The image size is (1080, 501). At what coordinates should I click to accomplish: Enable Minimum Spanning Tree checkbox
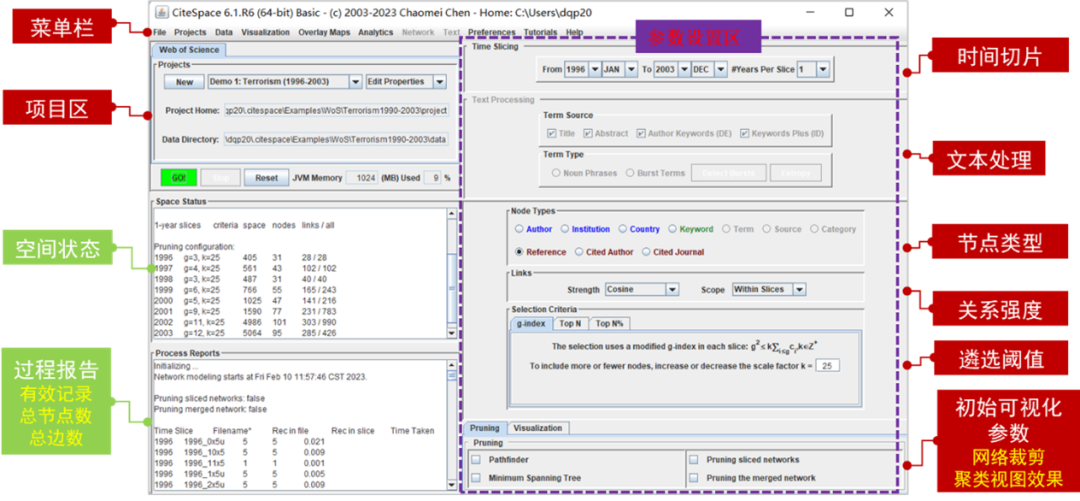pos(475,478)
